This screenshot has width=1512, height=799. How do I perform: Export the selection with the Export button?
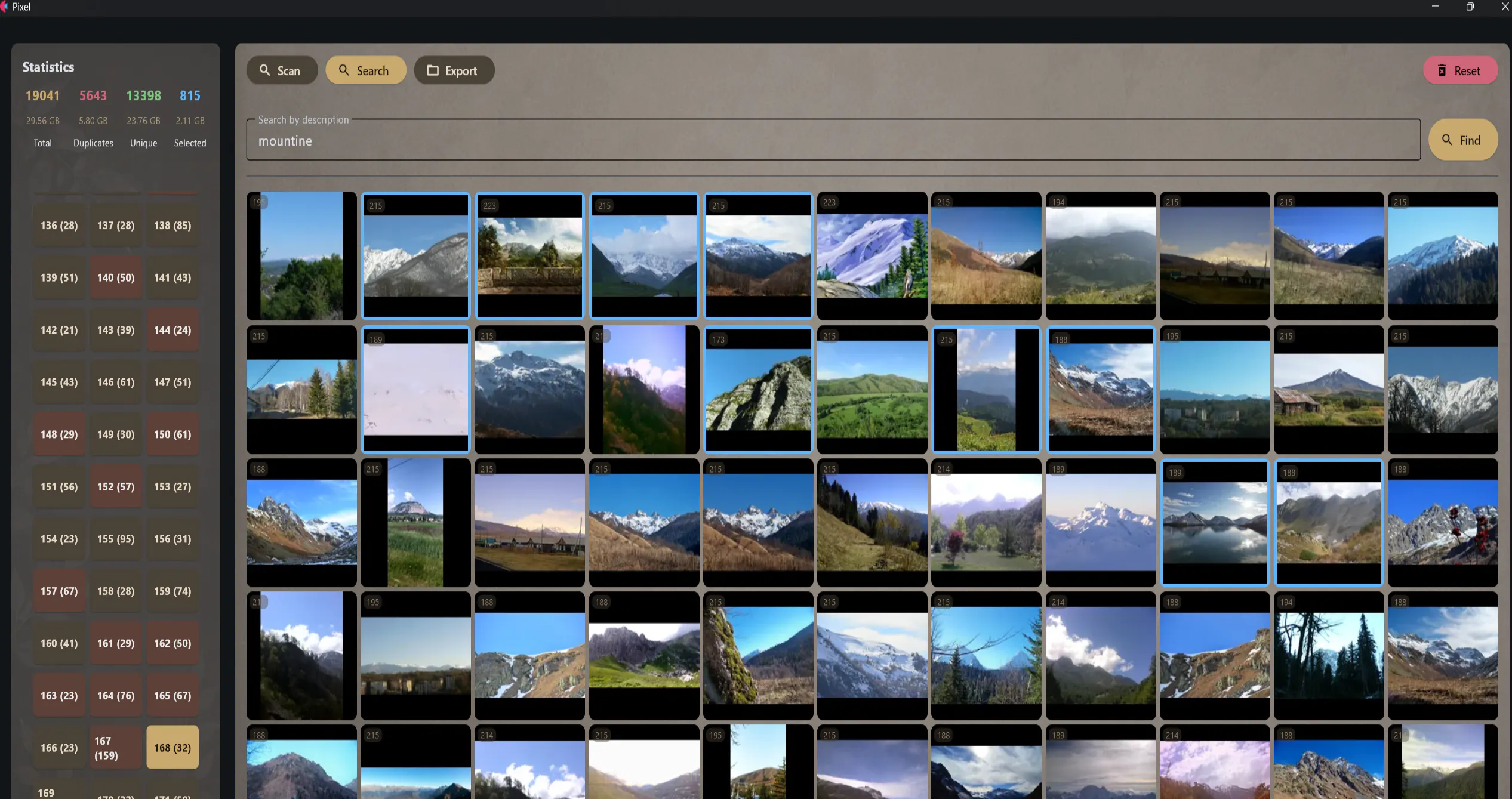click(x=454, y=70)
